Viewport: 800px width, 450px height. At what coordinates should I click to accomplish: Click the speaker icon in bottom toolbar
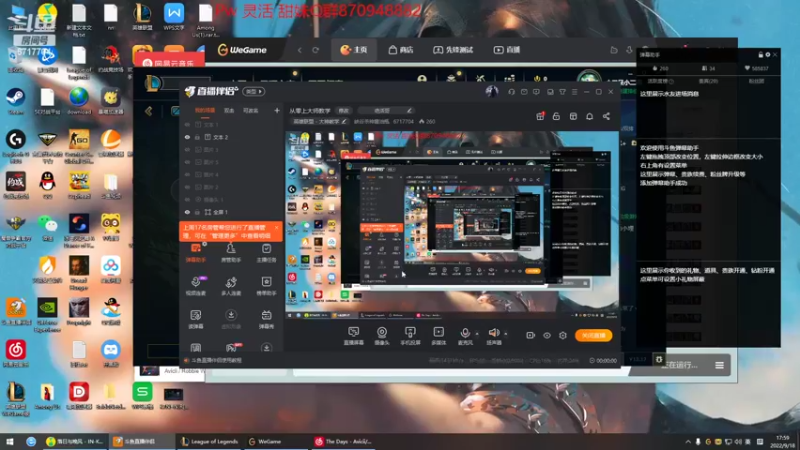coord(493,333)
